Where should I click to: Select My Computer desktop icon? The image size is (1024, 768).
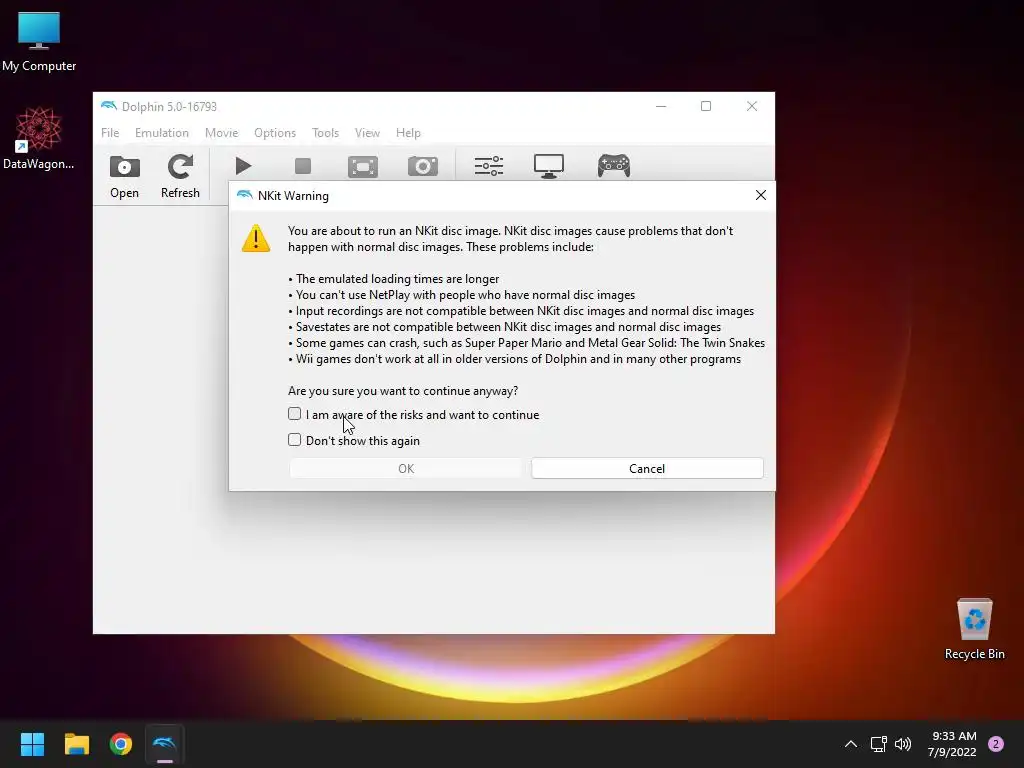point(39,42)
